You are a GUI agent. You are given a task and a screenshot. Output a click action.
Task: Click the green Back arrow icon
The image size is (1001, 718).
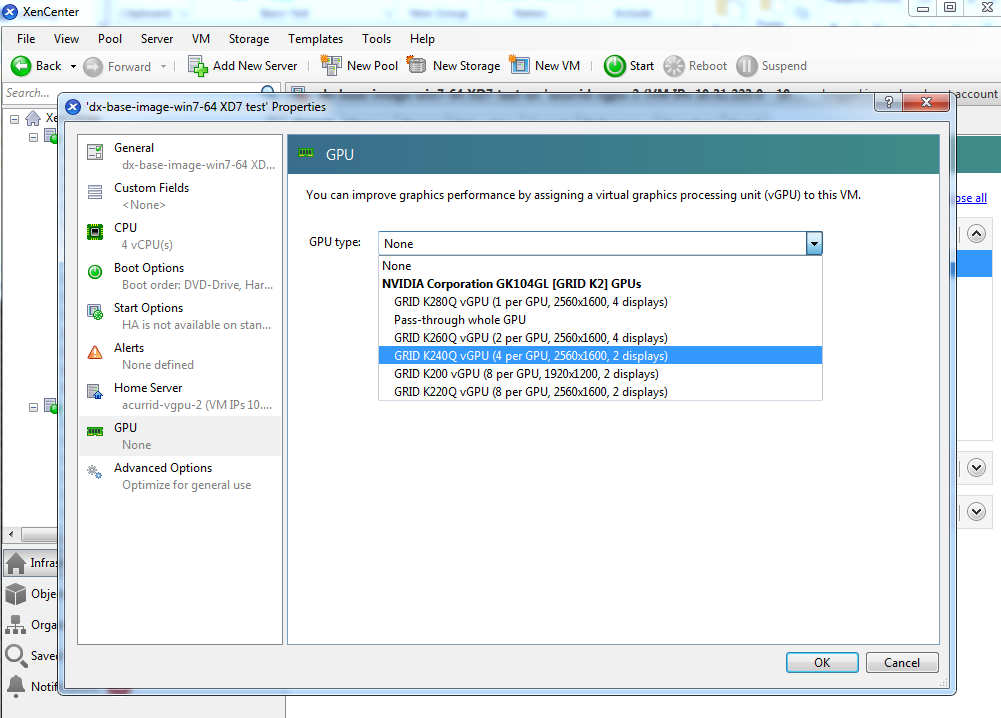[21, 66]
